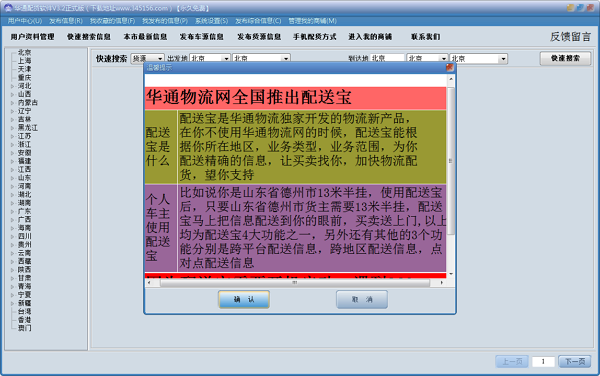The image size is (600, 376).
Task: Select 北京 in the region tree
Action: pyautogui.click(x=24, y=52)
